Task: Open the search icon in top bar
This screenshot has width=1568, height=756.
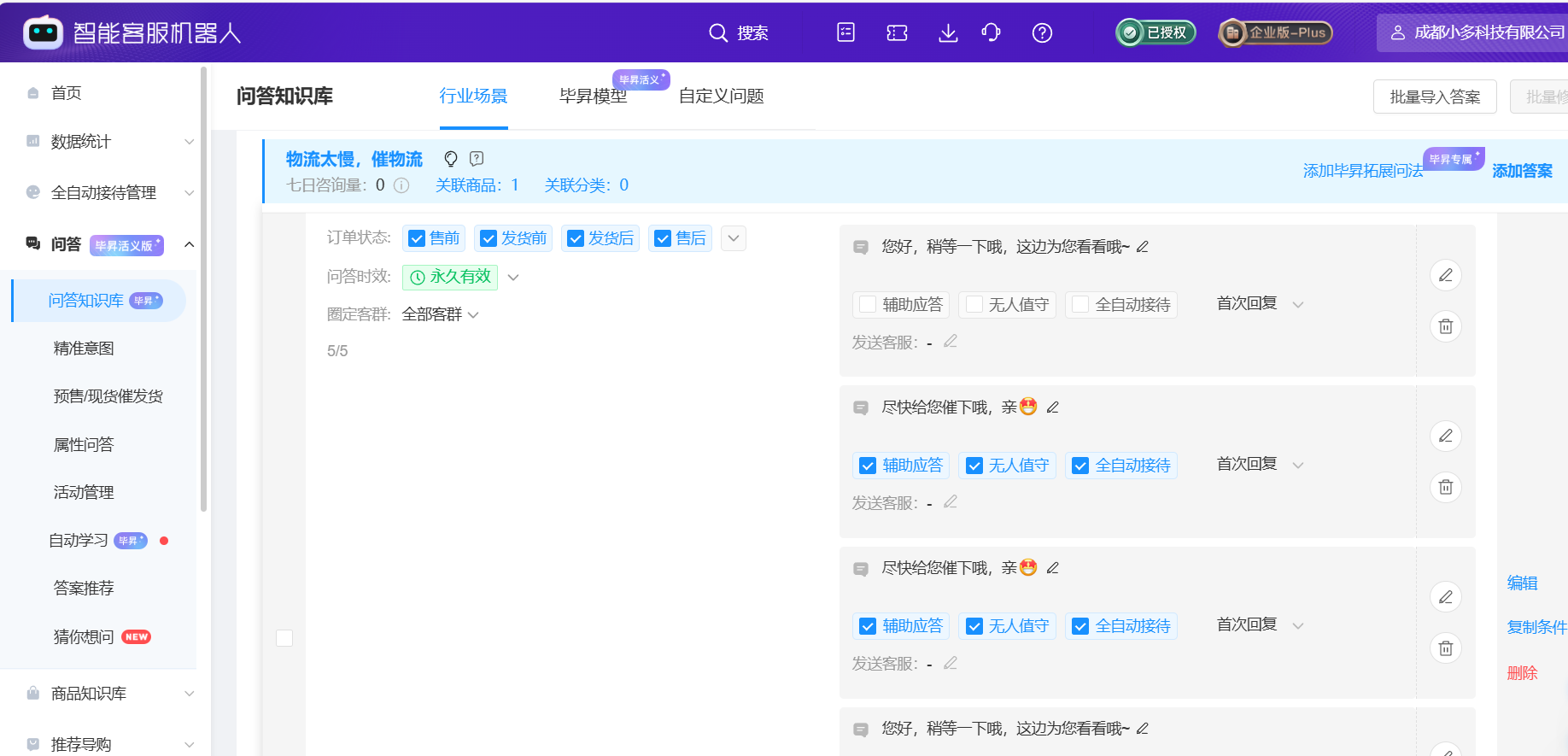Action: (718, 32)
